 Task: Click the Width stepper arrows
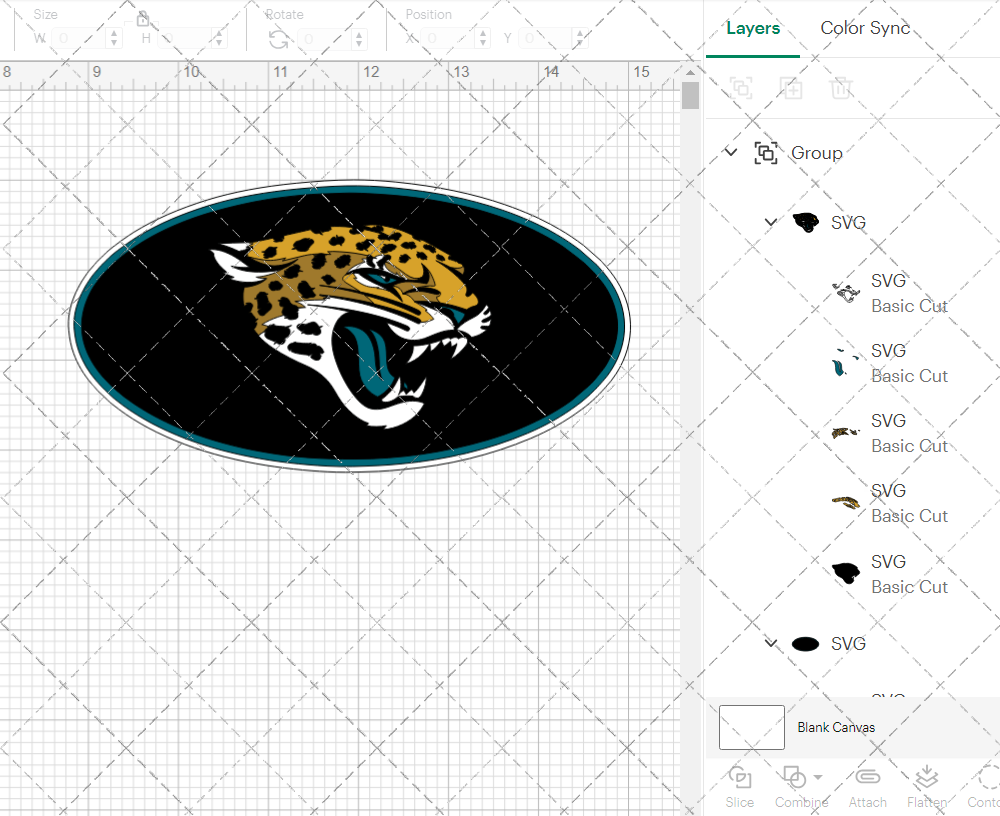(x=114, y=38)
